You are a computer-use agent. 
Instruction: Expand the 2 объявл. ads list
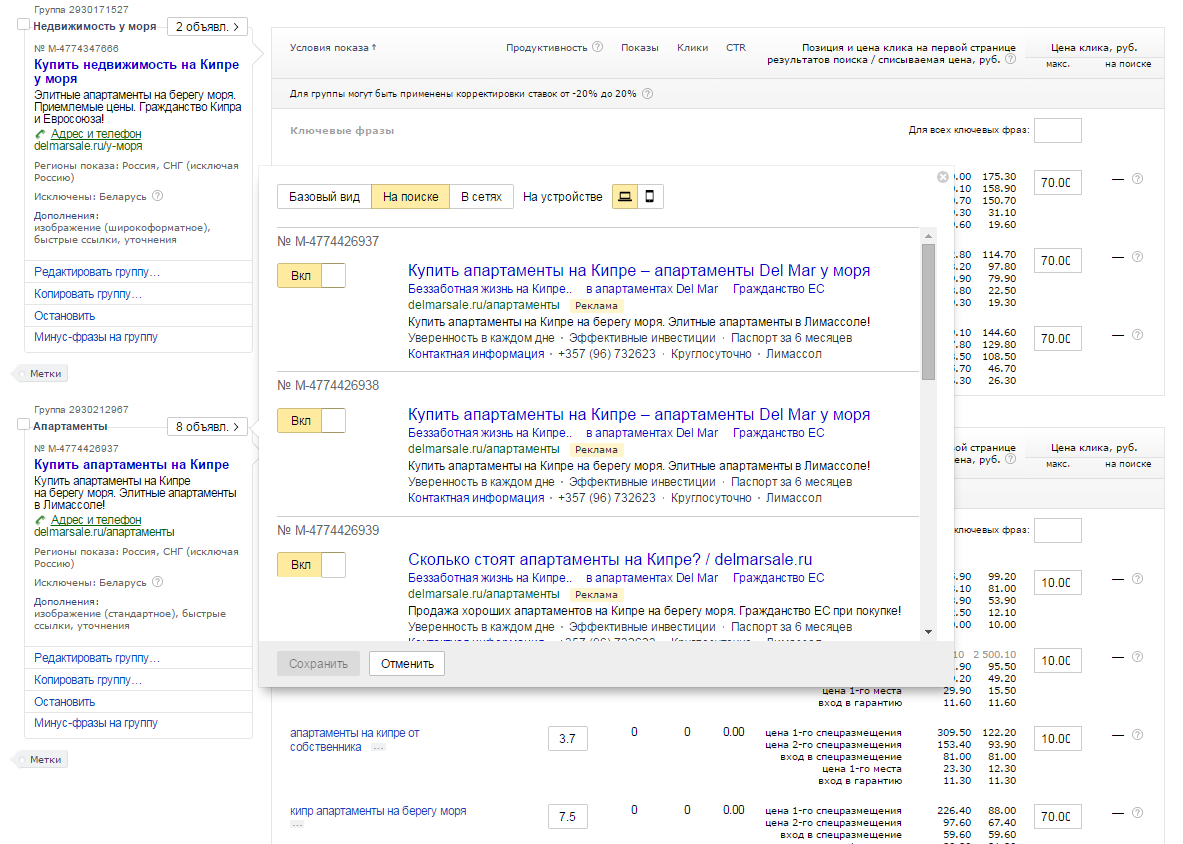207,26
